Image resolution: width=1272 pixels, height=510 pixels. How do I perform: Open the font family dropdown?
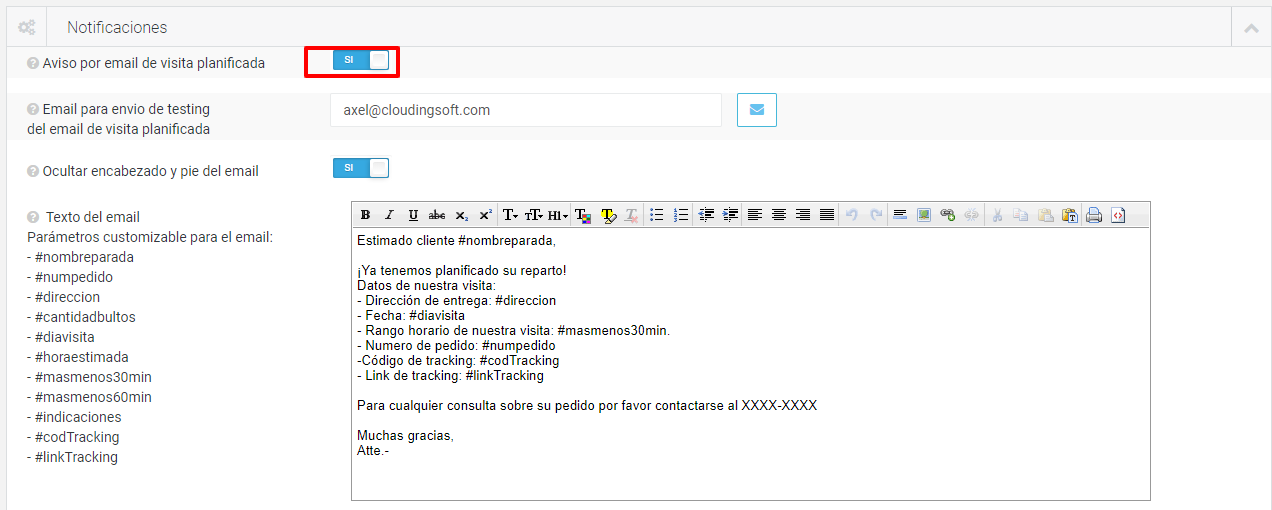coord(510,215)
